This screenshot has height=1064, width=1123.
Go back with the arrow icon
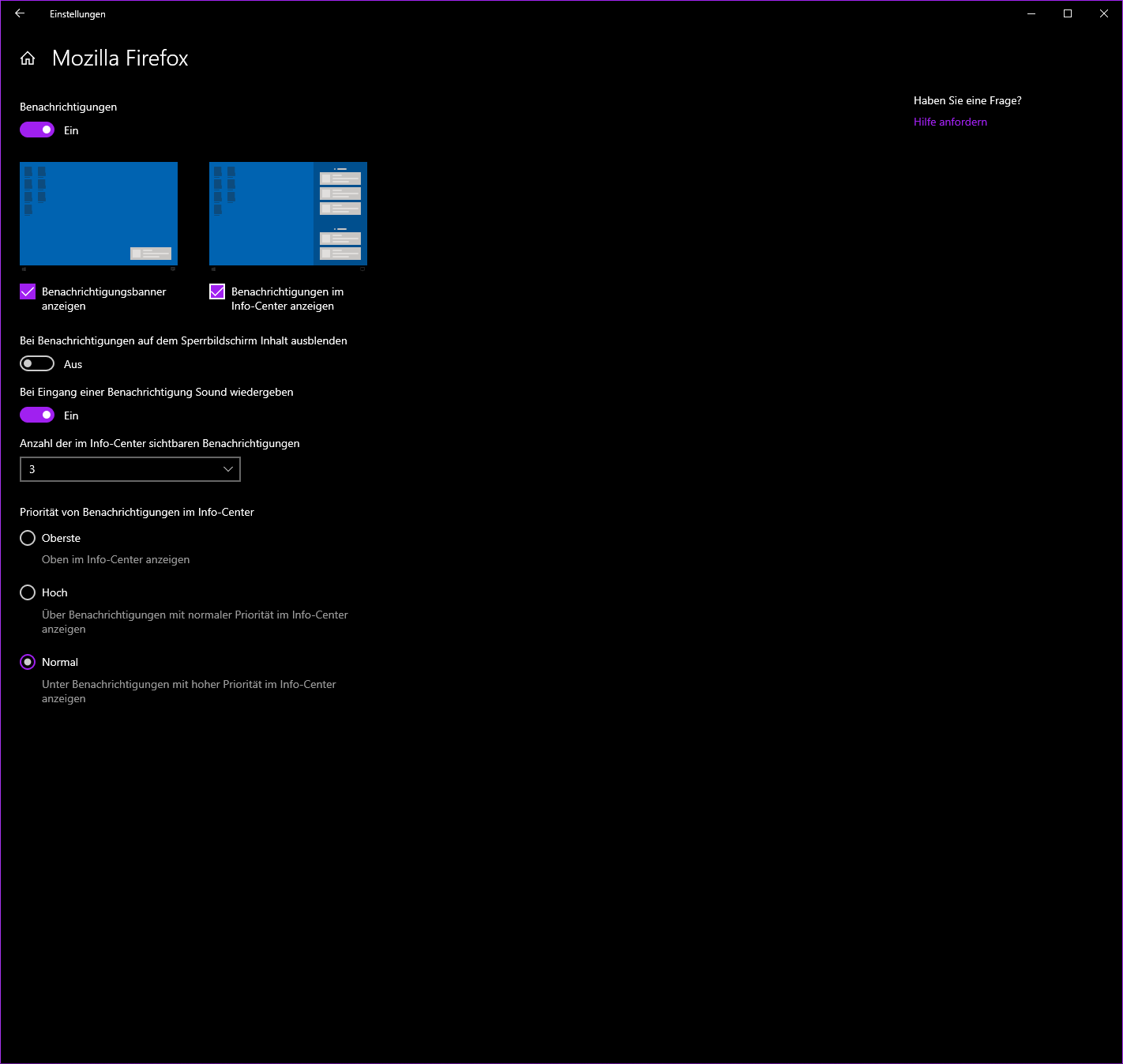tap(20, 13)
